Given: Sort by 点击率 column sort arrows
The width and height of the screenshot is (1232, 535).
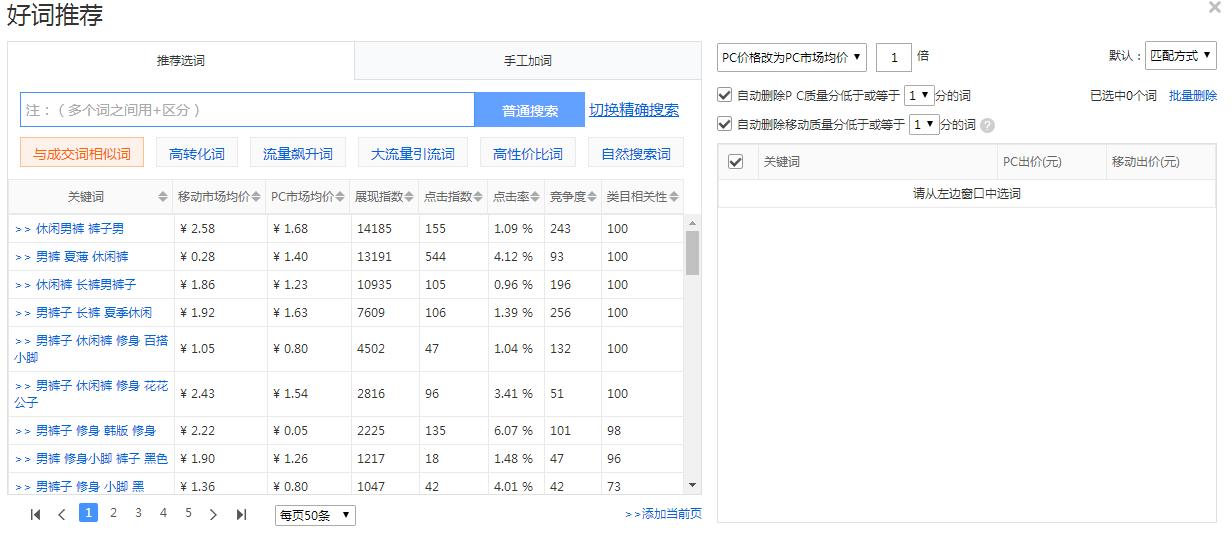Looking at the screenshot, I should [x=537, y=197].
